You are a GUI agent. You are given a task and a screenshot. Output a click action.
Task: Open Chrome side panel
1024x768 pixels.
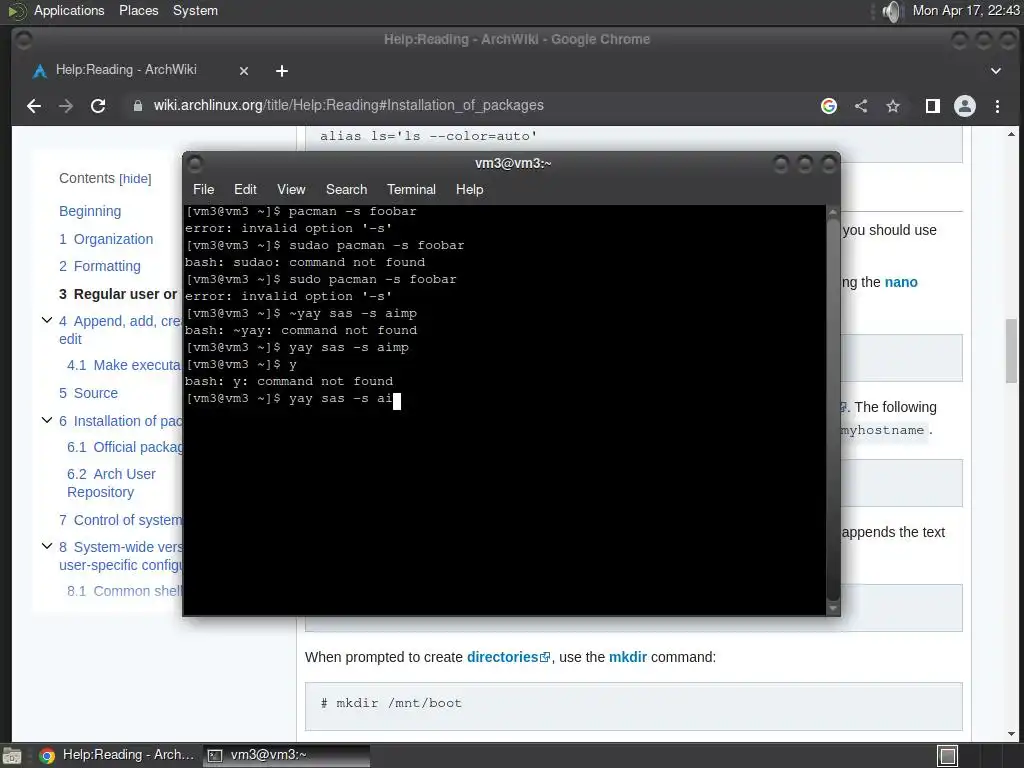click(x=933, y=106)
